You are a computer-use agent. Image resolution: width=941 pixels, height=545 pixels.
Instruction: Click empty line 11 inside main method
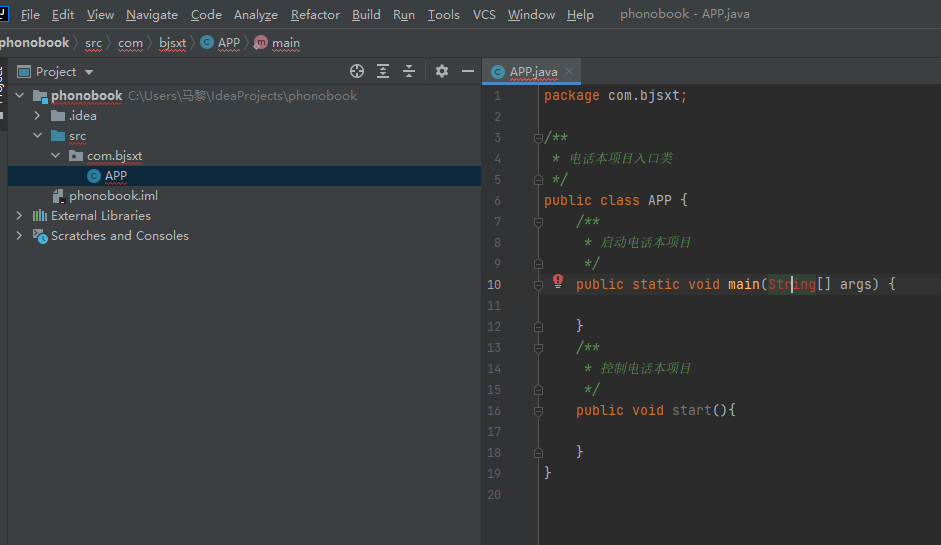738,306
